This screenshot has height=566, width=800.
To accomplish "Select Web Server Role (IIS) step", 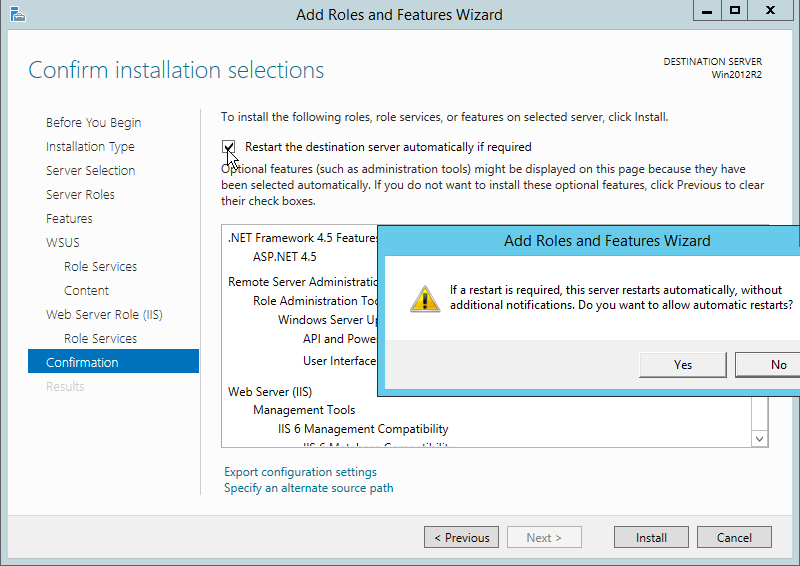I will point(104,314).
